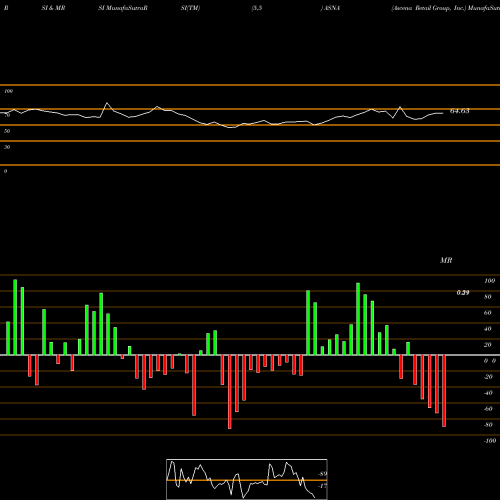Click the MR right-axis label 60
This screenshot has height=500, width=500.
click(488, 313)
